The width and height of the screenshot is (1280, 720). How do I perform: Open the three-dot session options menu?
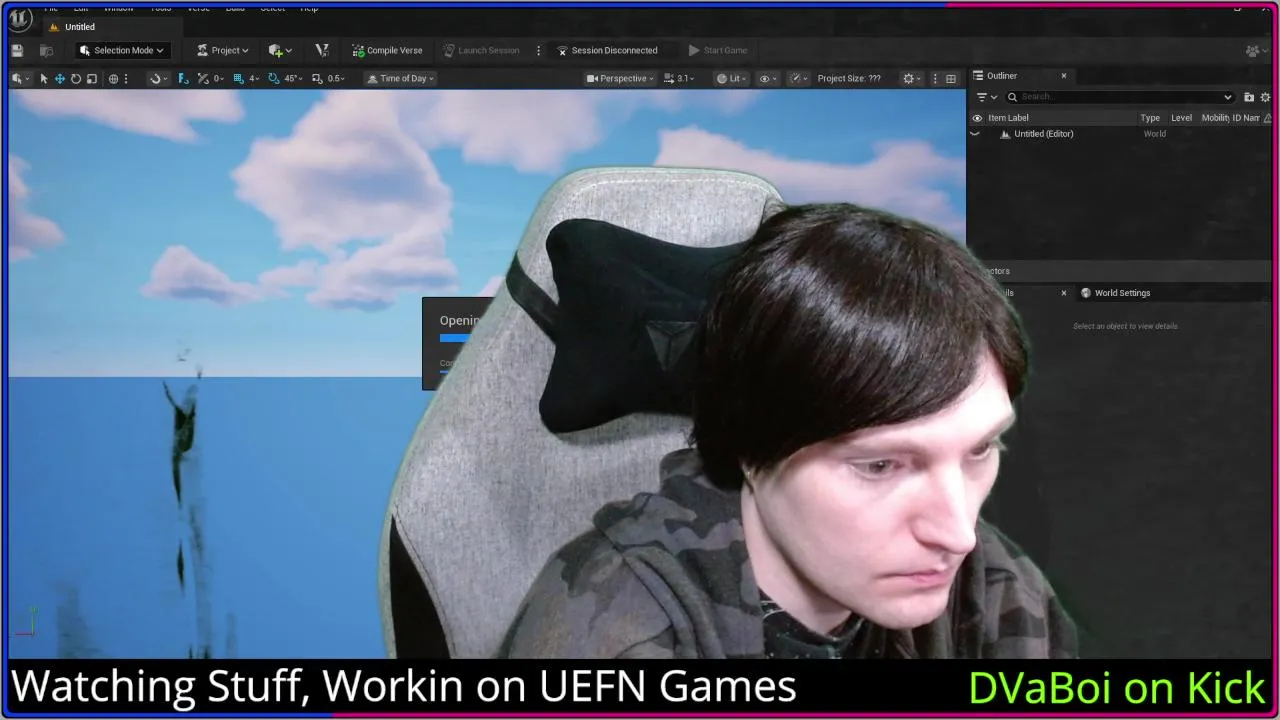click(x=538, y=50)
